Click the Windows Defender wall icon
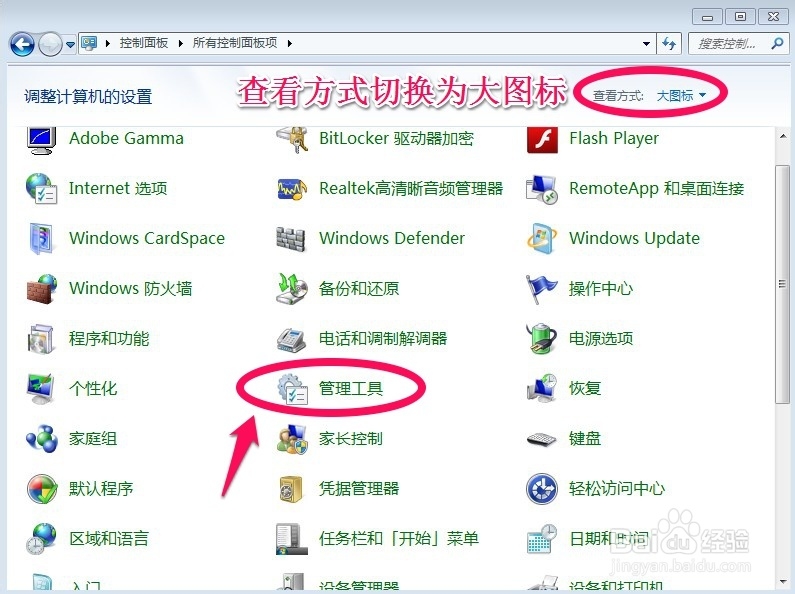795x594 pixels. pyautogui.click(x=291, y=239)
